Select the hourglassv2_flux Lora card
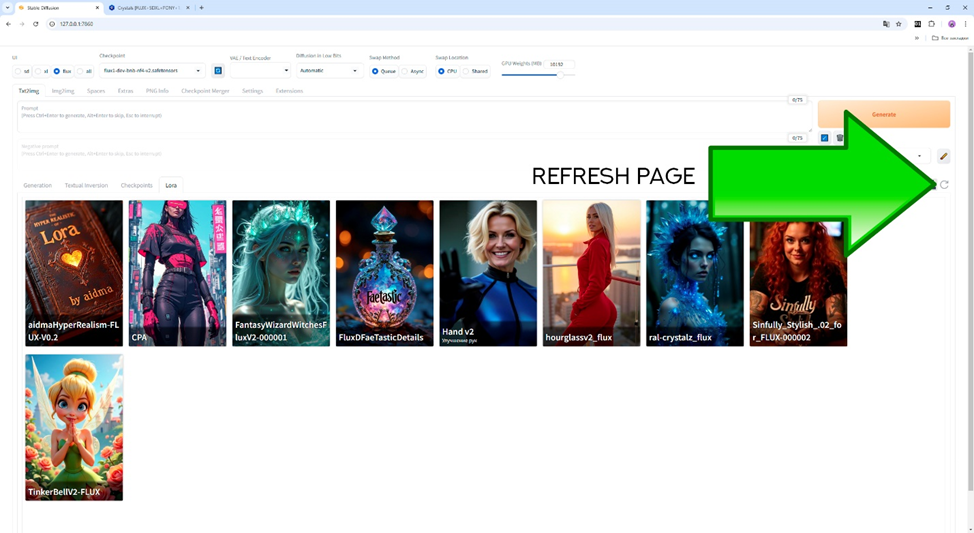The image size is (974, 533). coord(591,273)
